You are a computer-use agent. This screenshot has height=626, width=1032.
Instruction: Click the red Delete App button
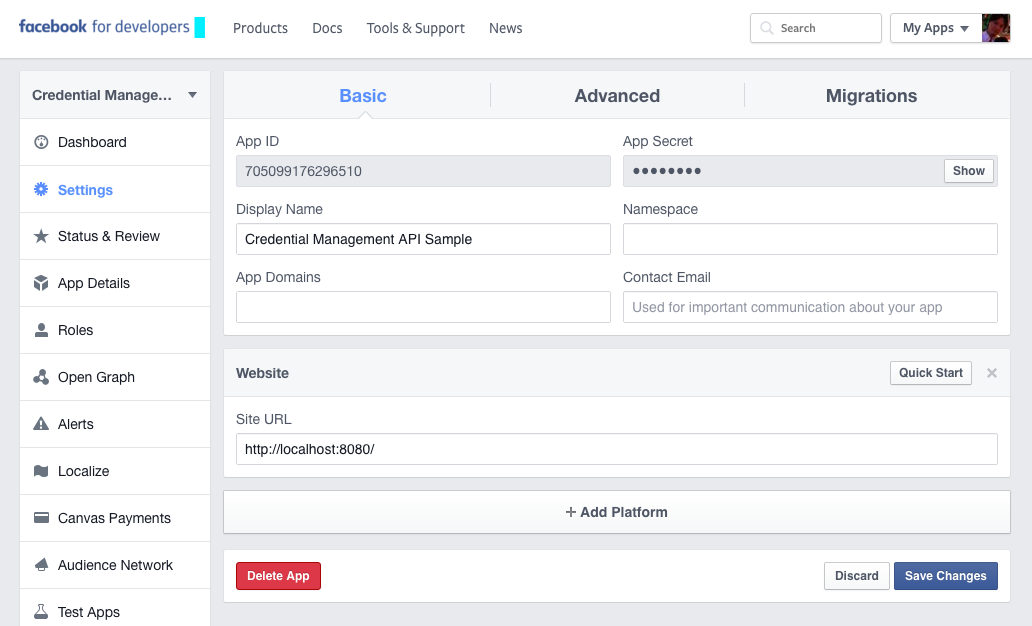tap(278, 576)
